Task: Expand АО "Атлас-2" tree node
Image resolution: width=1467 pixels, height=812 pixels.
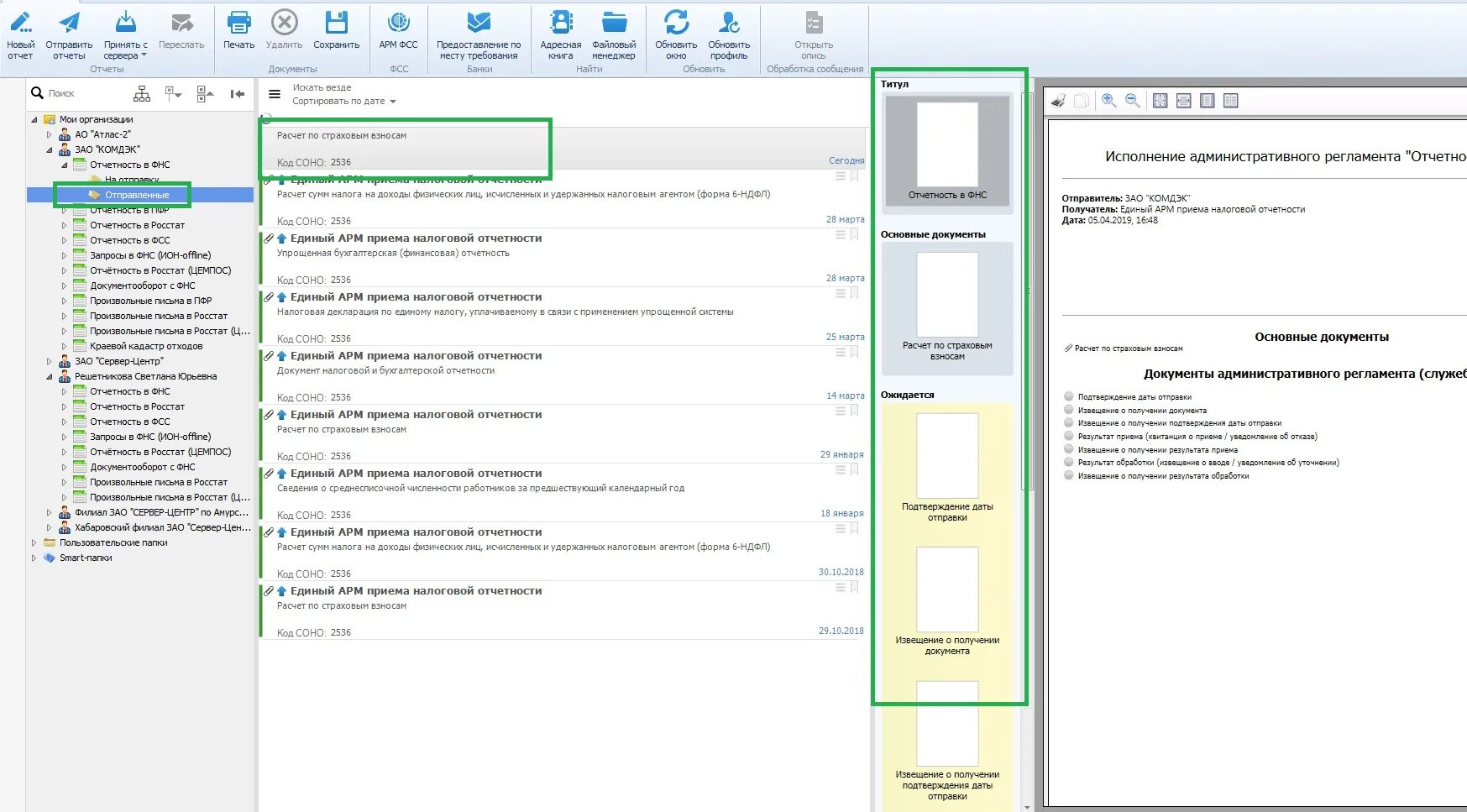Action: (50, 134)
